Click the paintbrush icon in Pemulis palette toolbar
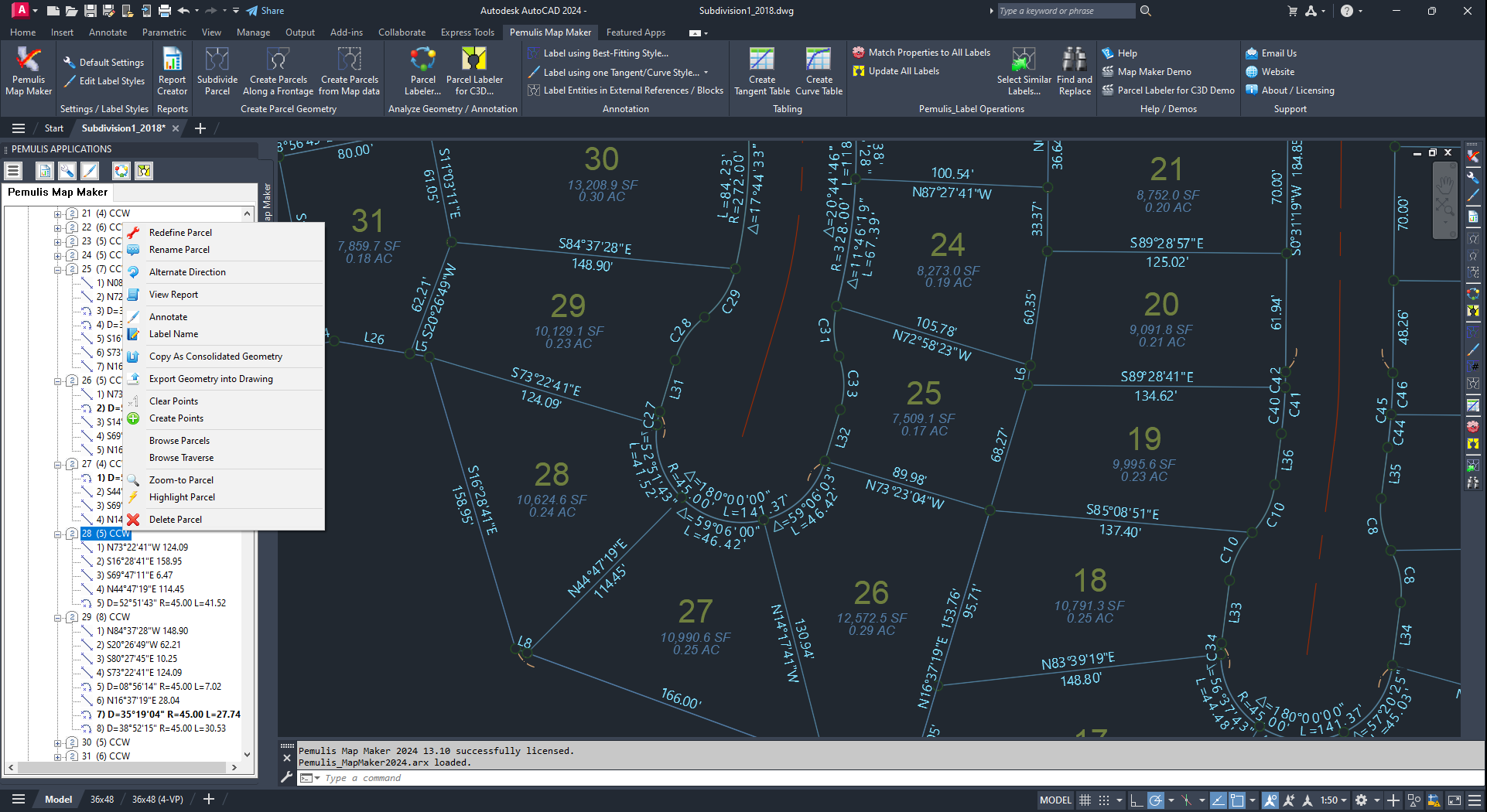1487x812 pixels. (90, 171)
